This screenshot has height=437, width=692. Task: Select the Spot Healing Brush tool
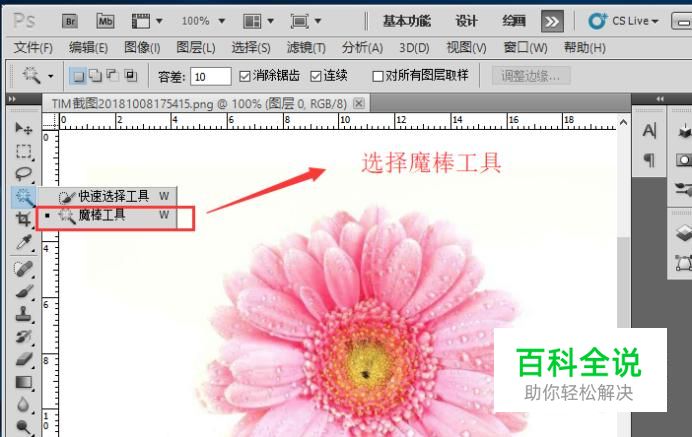click(x=23, y=268)
